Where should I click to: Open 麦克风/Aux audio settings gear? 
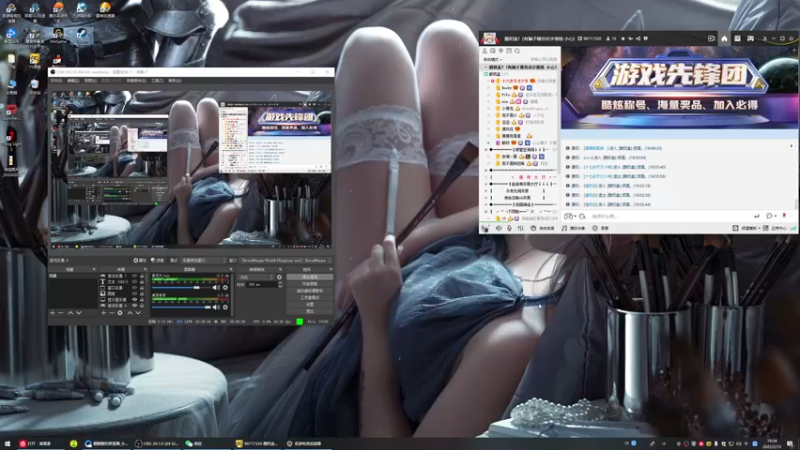(225, 288)
